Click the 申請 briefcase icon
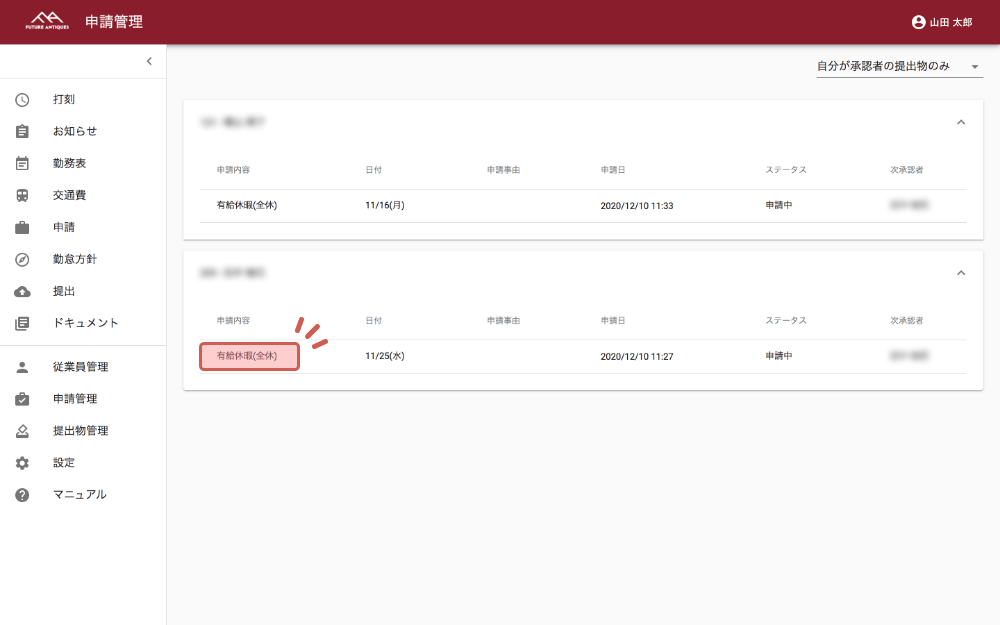 click(x=22, y=227)
